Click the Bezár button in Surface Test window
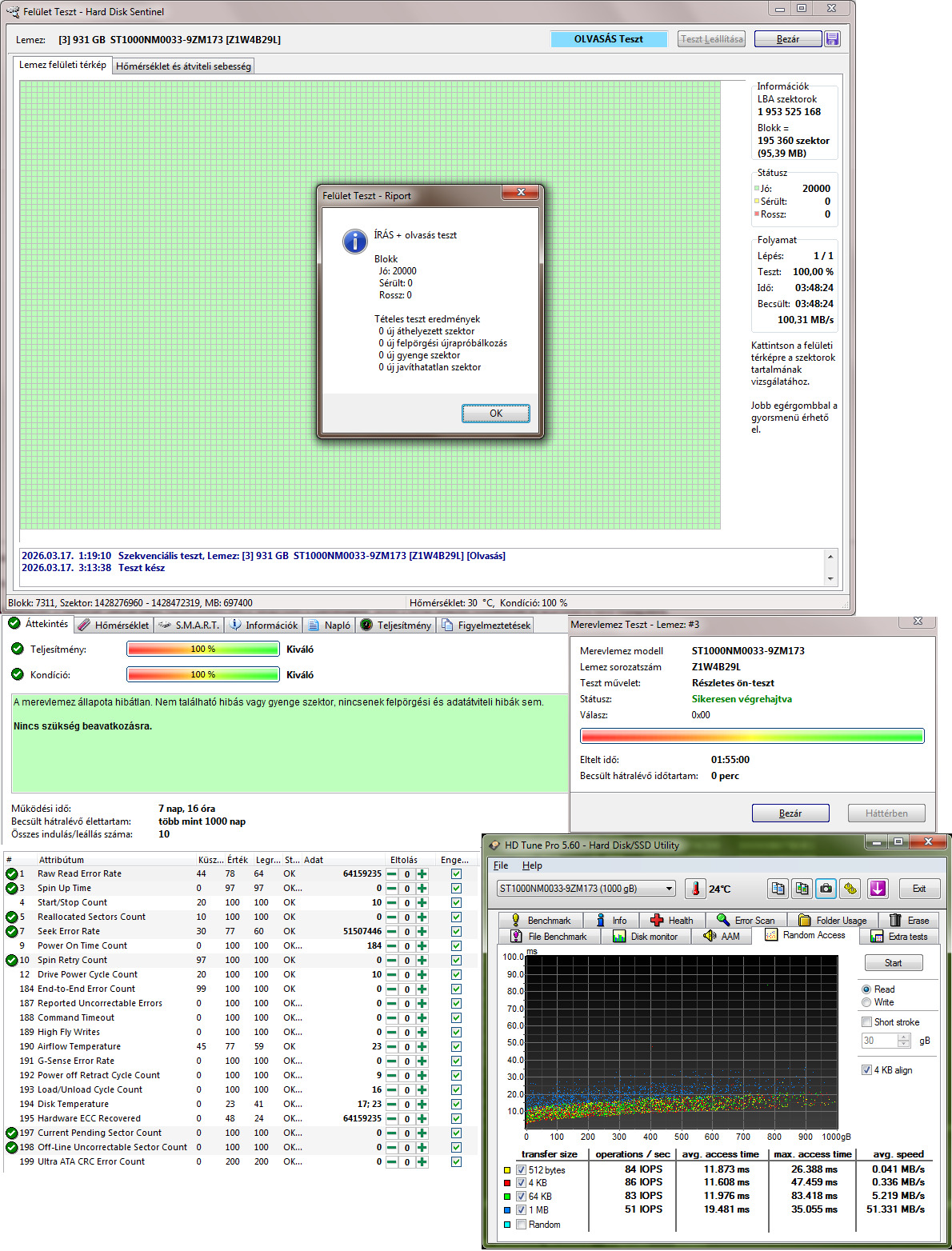The height and width of the screenshot is (1251, 952). tap(788, 39)
